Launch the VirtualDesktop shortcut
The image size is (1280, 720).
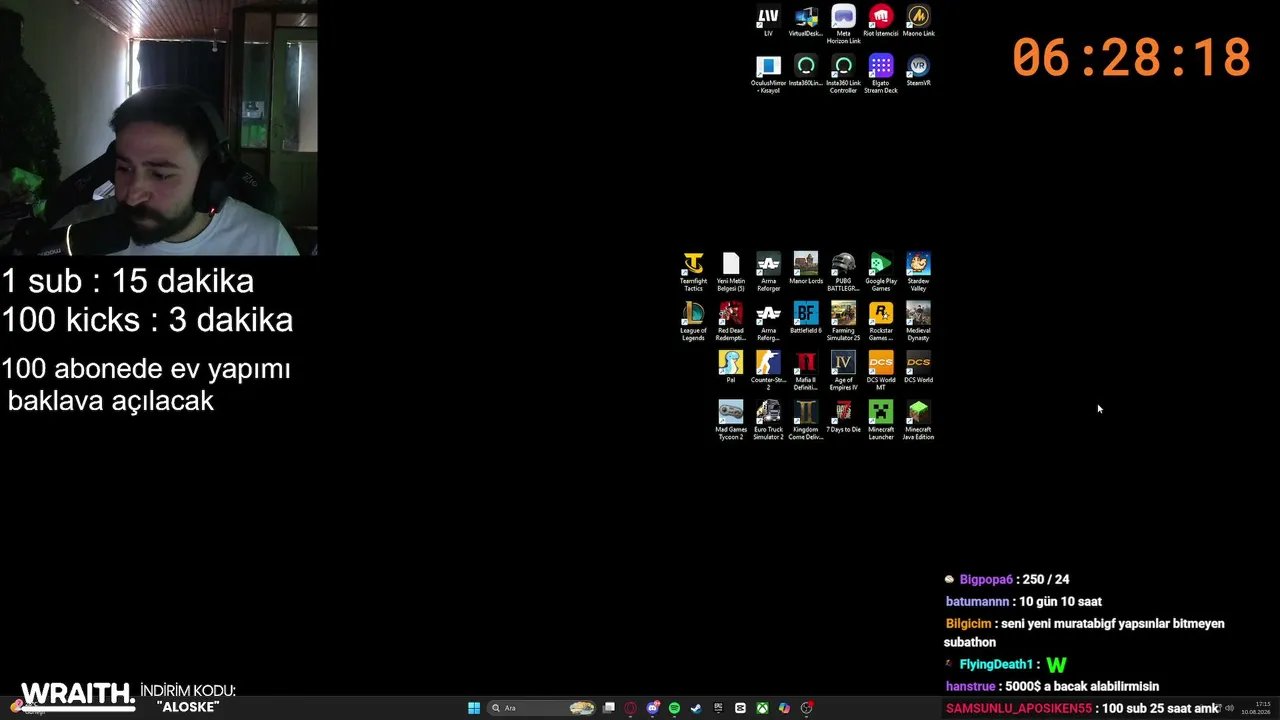pyautogui.click(x=806, y=21)
